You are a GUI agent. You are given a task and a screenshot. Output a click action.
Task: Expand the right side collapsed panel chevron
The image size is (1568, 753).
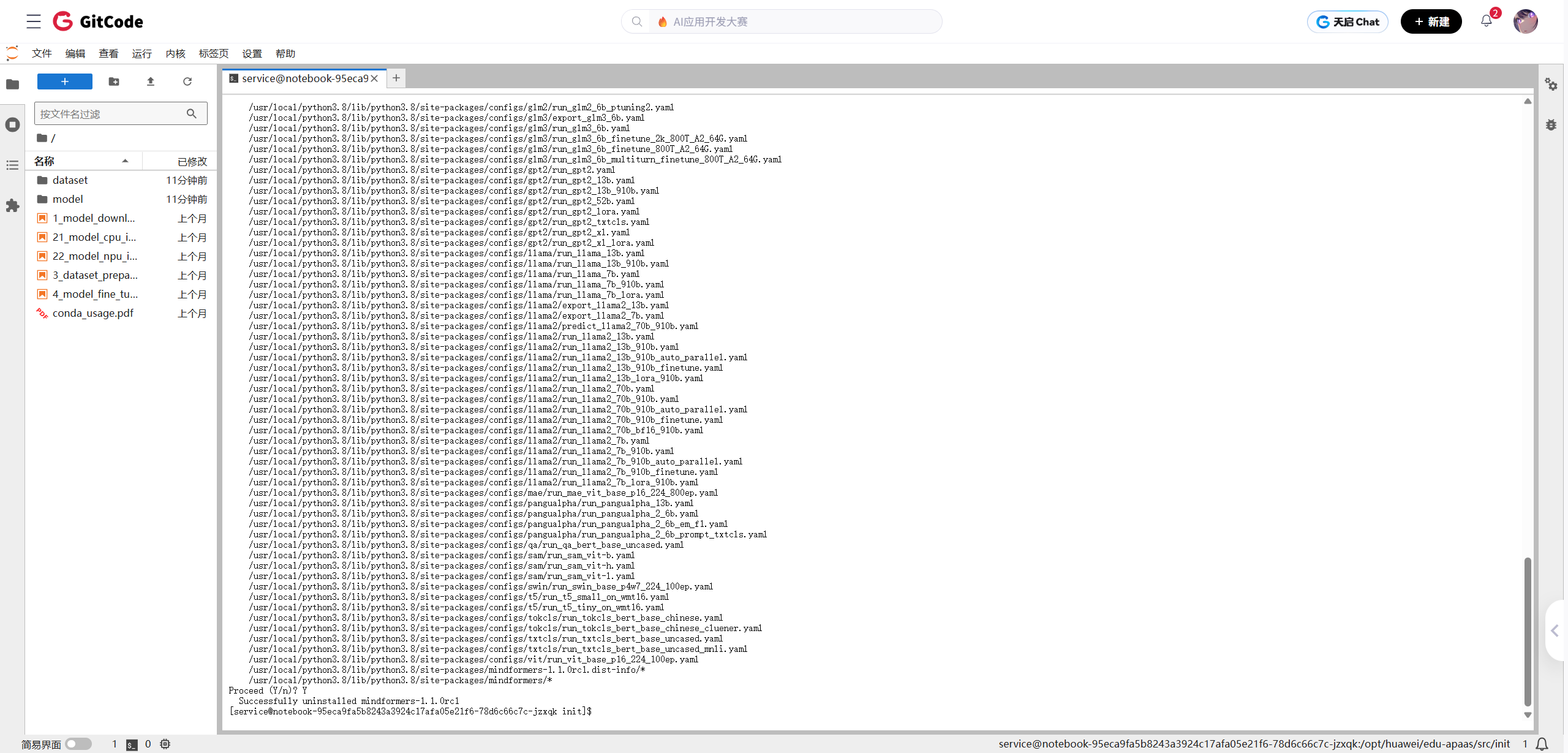click(1555, 630)
